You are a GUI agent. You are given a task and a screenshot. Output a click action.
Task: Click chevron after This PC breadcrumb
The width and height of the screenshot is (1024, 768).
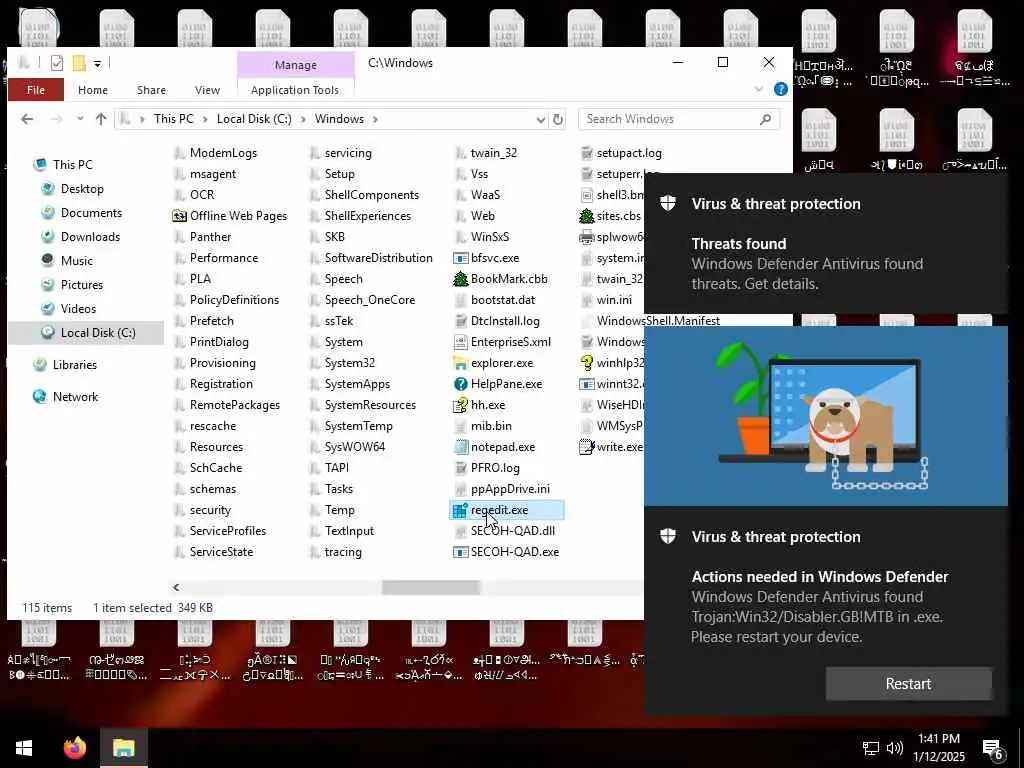click(205, 119)
